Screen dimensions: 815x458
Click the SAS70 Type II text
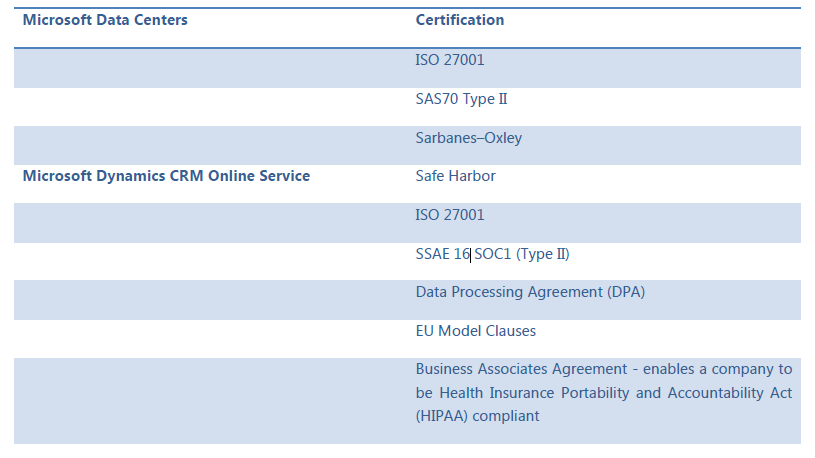click(x=461, y=99)
